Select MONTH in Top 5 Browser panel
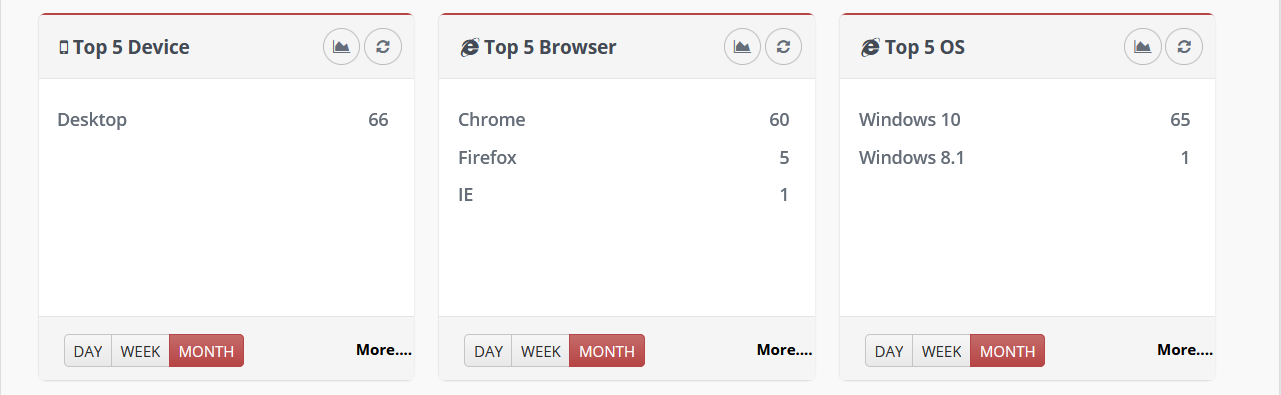Viewport: 1281px width, 395px height. 607,351
